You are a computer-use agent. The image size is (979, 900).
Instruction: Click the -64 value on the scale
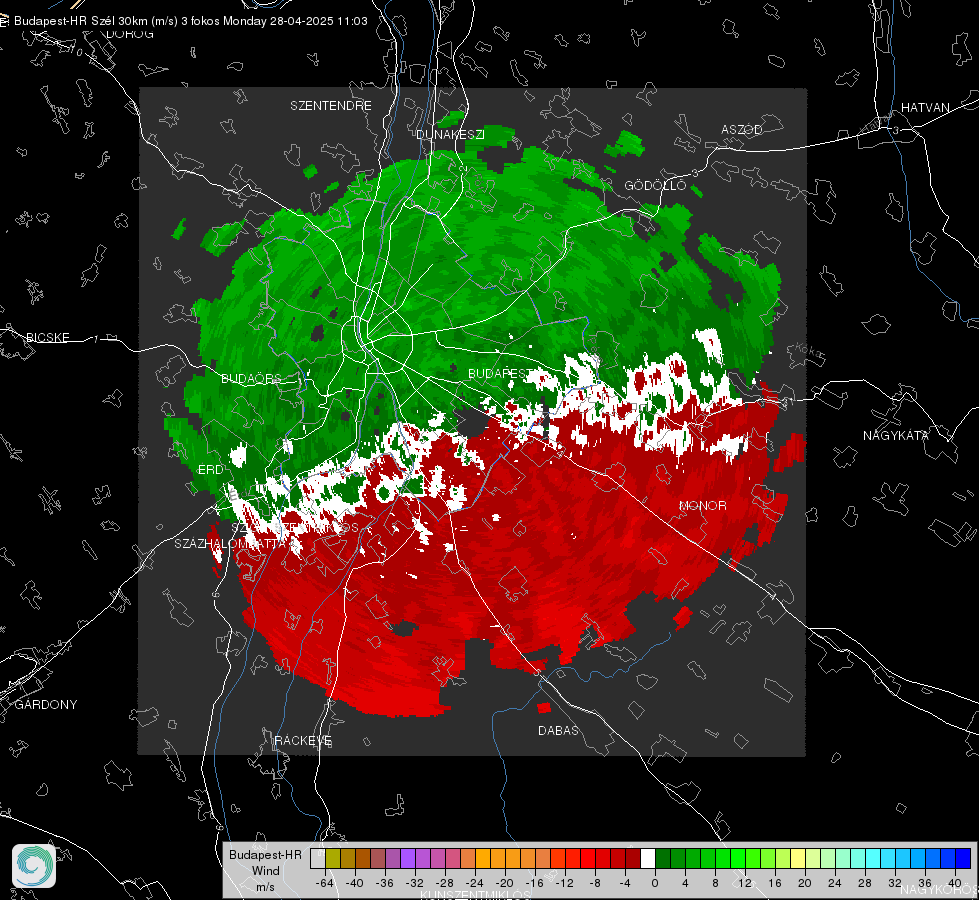(x=325, y=883)
